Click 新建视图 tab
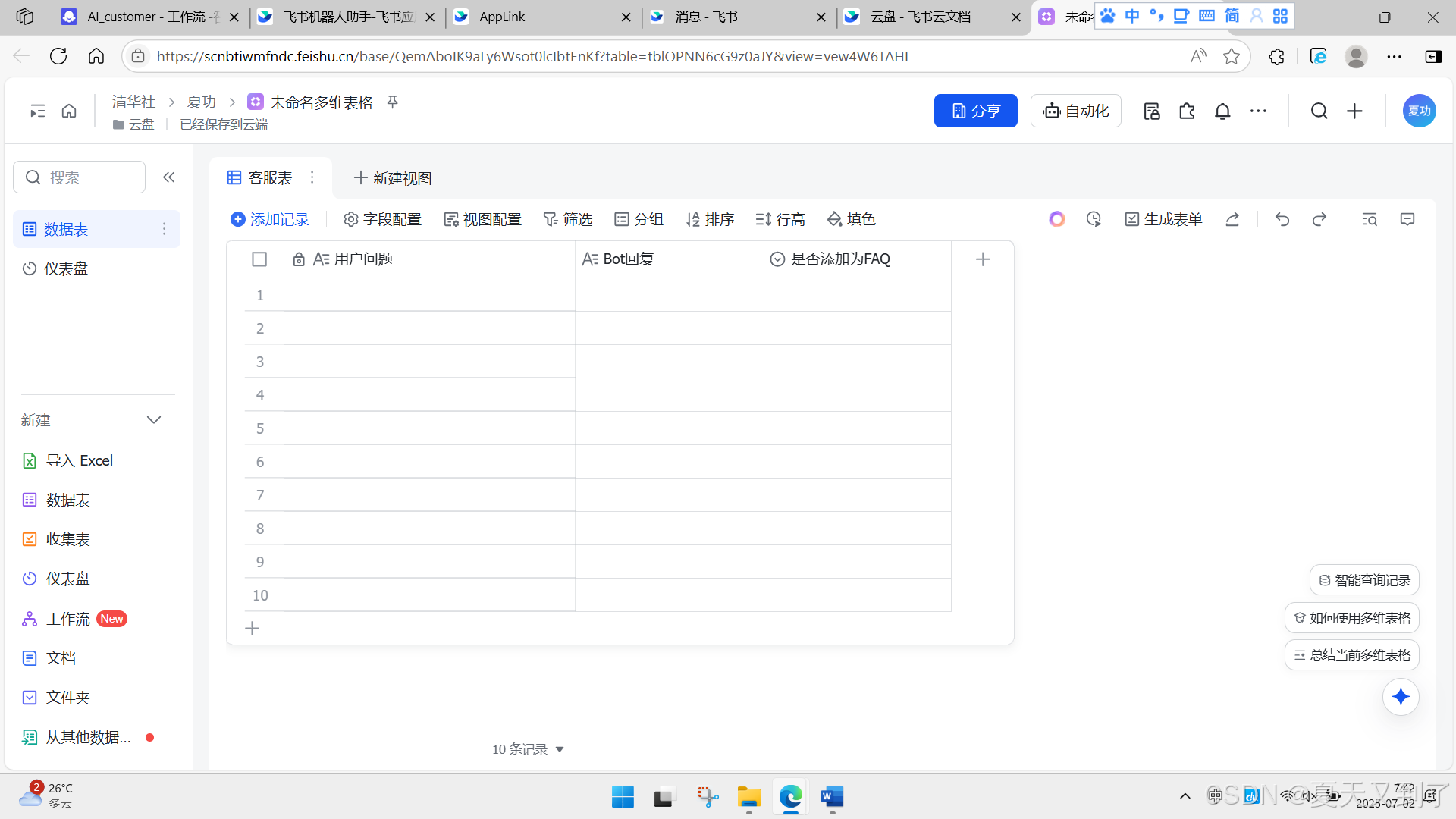The image size is (1456, 819). (393, 178)
